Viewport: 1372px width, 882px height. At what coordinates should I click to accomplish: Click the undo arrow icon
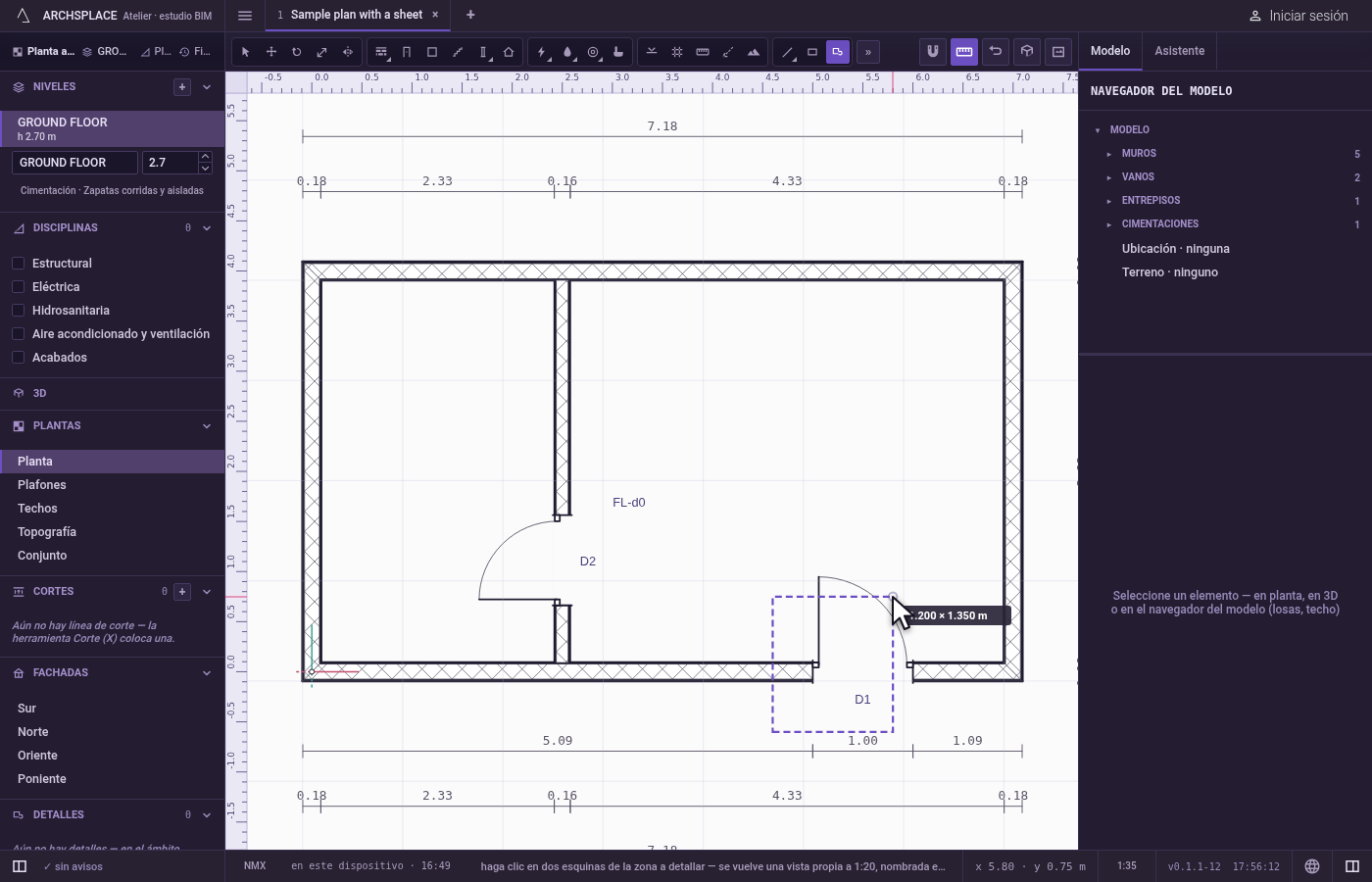pos(996,51)
